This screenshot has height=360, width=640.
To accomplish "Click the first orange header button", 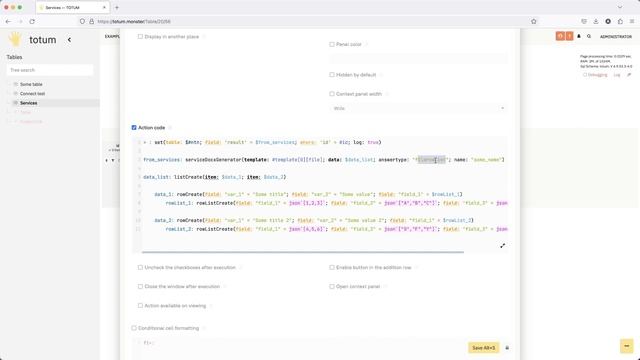I will pos(560,36).
